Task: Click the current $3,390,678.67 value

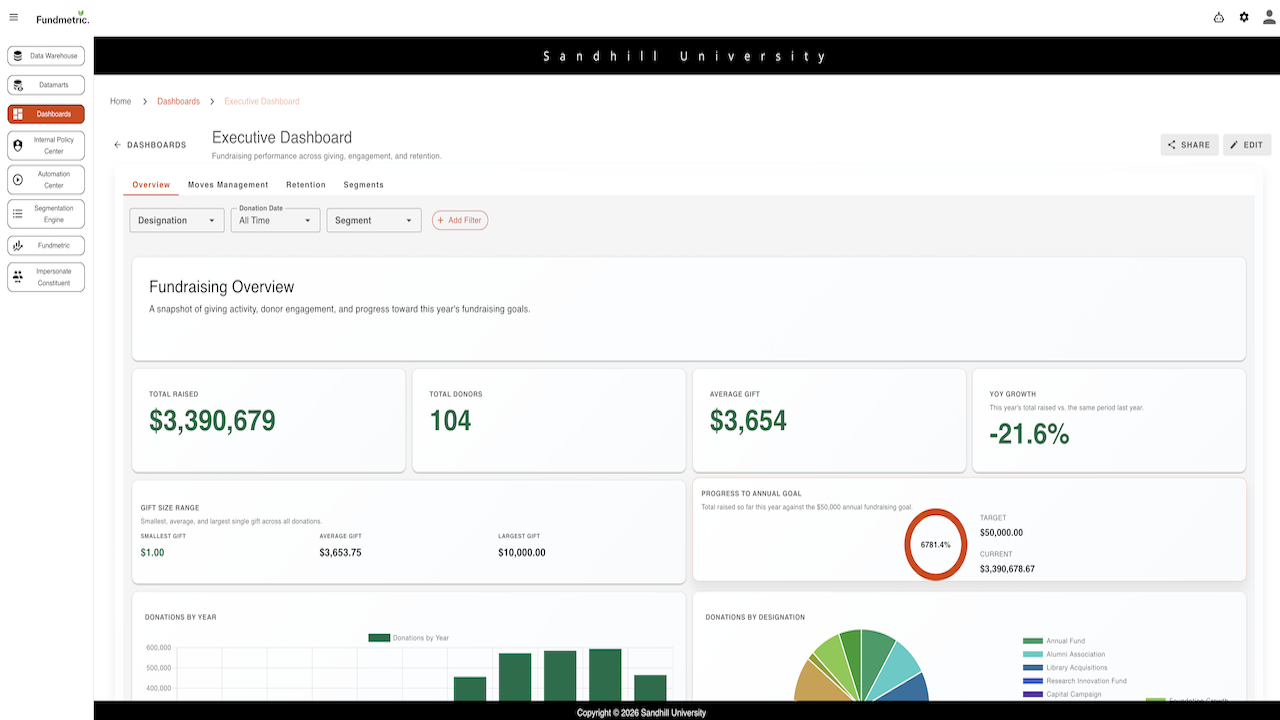Action: point(1007,569)
